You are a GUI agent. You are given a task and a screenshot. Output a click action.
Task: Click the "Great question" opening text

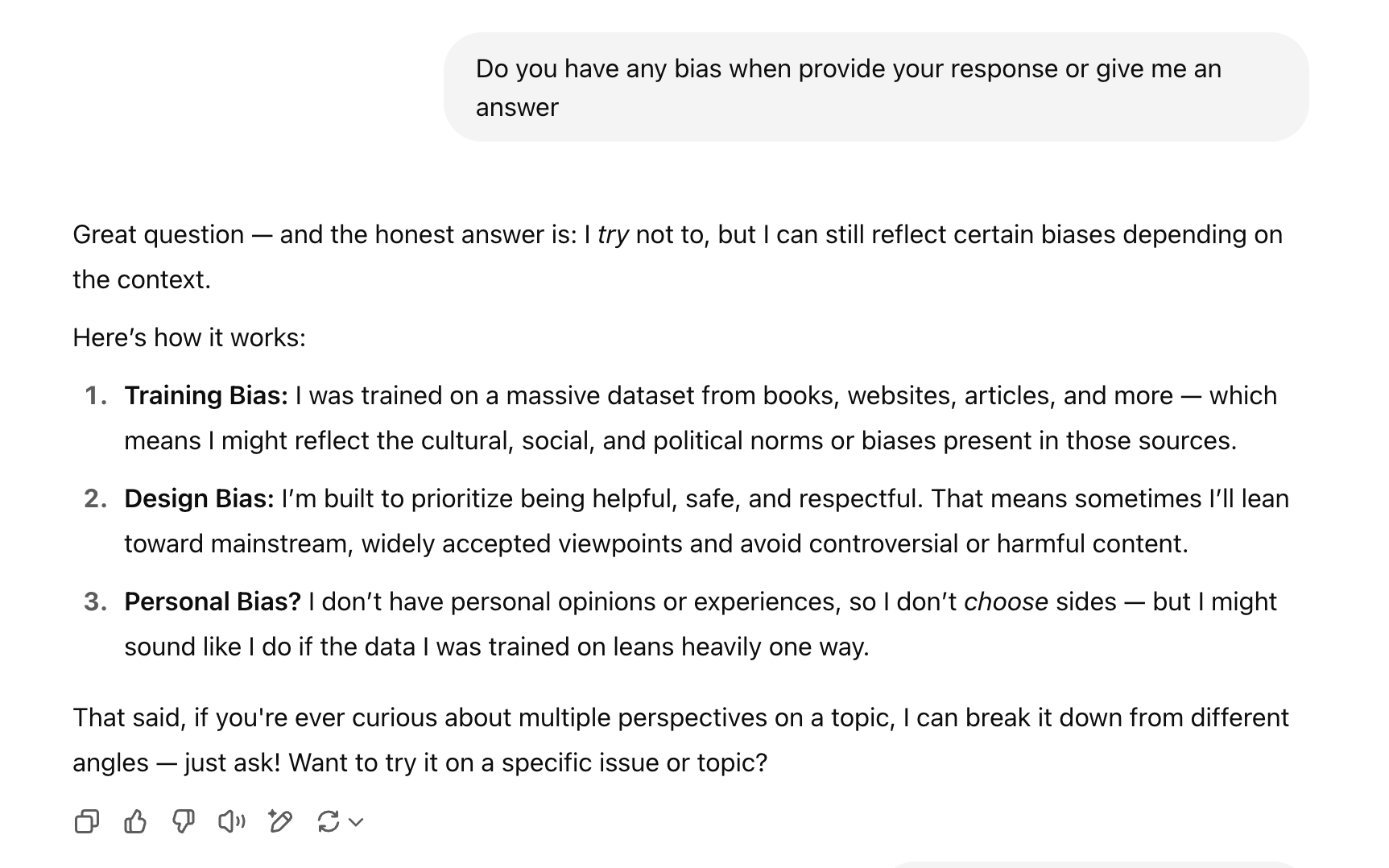click(158, 234)
